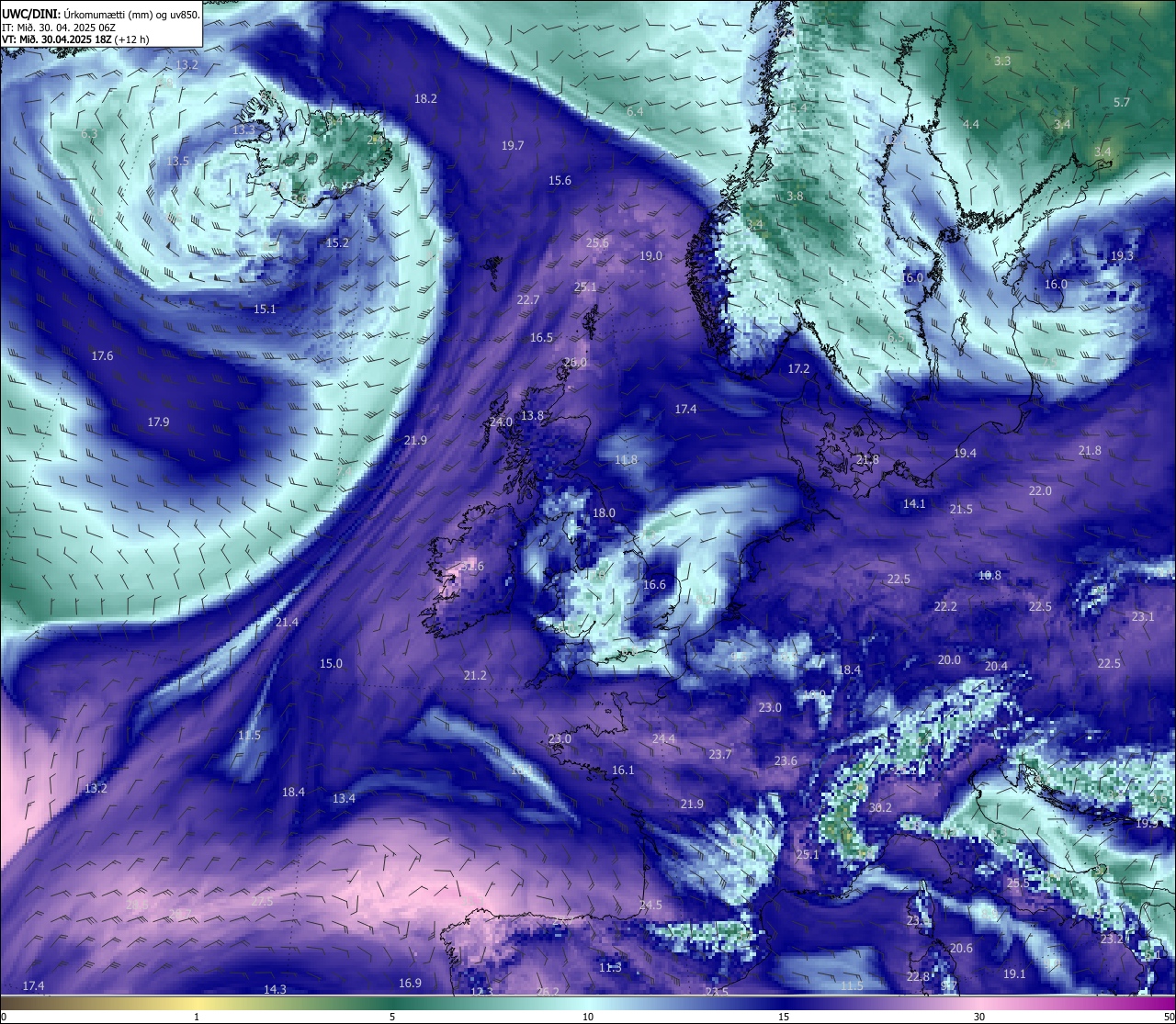1176x1024 pixels.
Task: Click the 19.0 value west of Norway
Action: [x=650, y=255]
